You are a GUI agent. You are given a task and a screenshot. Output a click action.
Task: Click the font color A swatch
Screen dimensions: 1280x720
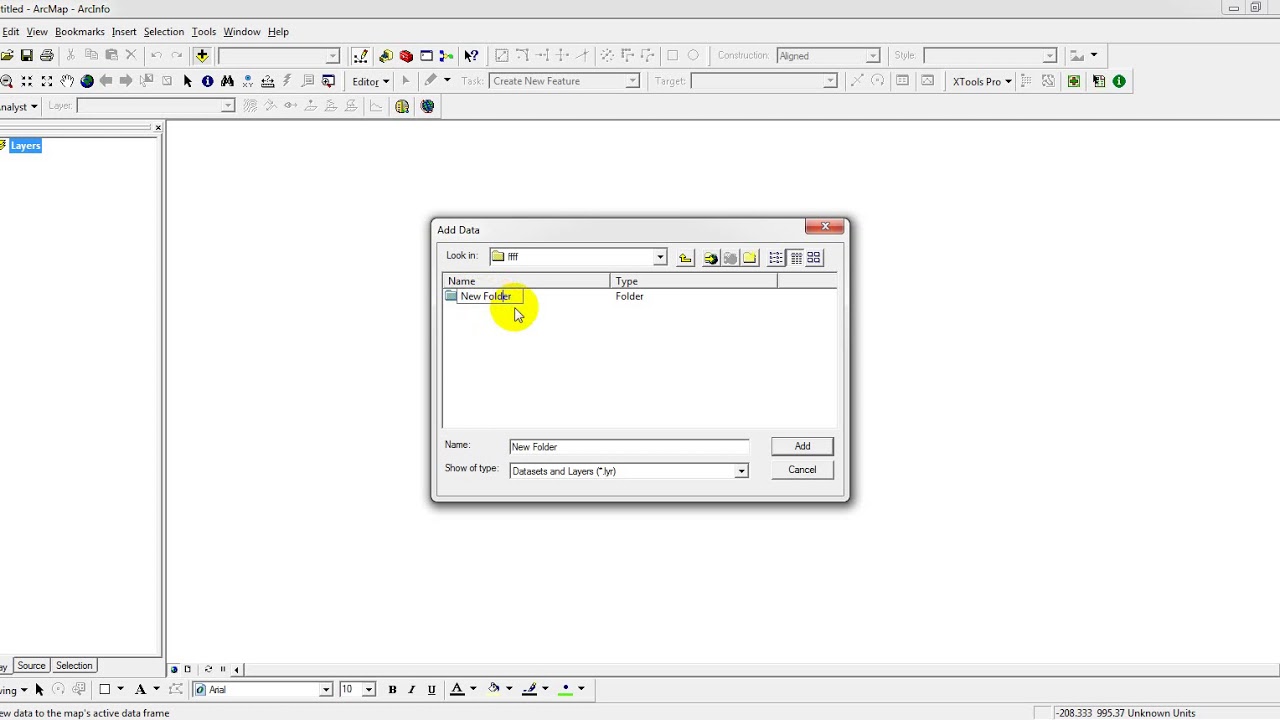457,689
